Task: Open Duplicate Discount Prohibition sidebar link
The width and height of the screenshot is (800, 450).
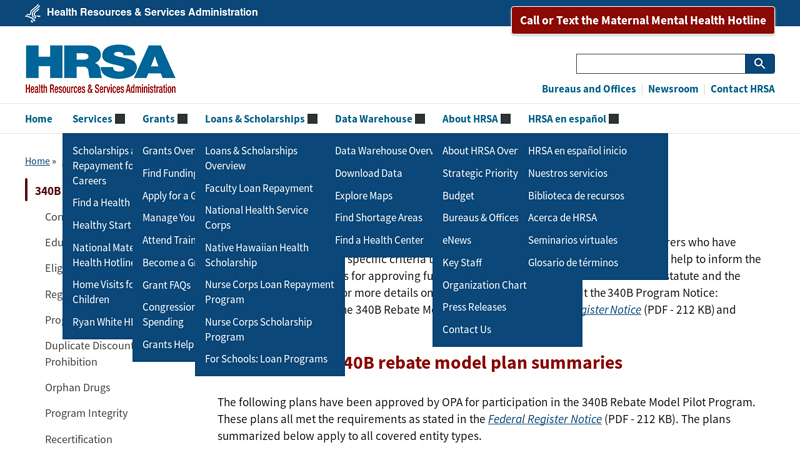Action: [x=89, y=354]
